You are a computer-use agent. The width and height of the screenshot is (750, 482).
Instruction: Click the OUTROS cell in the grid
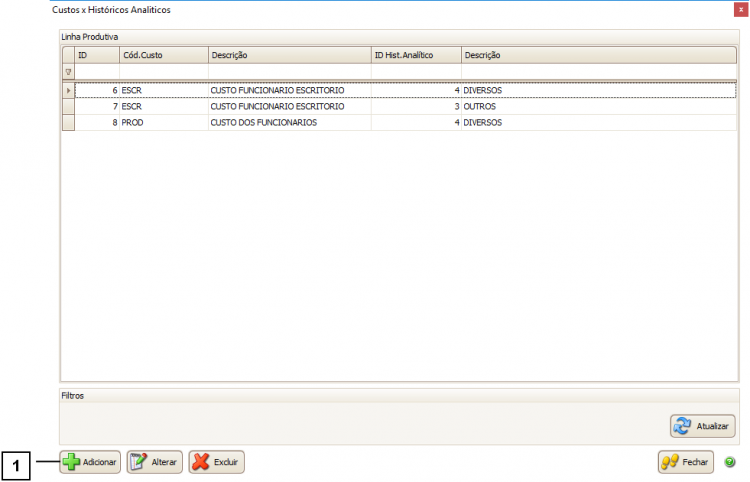(x=480, y=106)
